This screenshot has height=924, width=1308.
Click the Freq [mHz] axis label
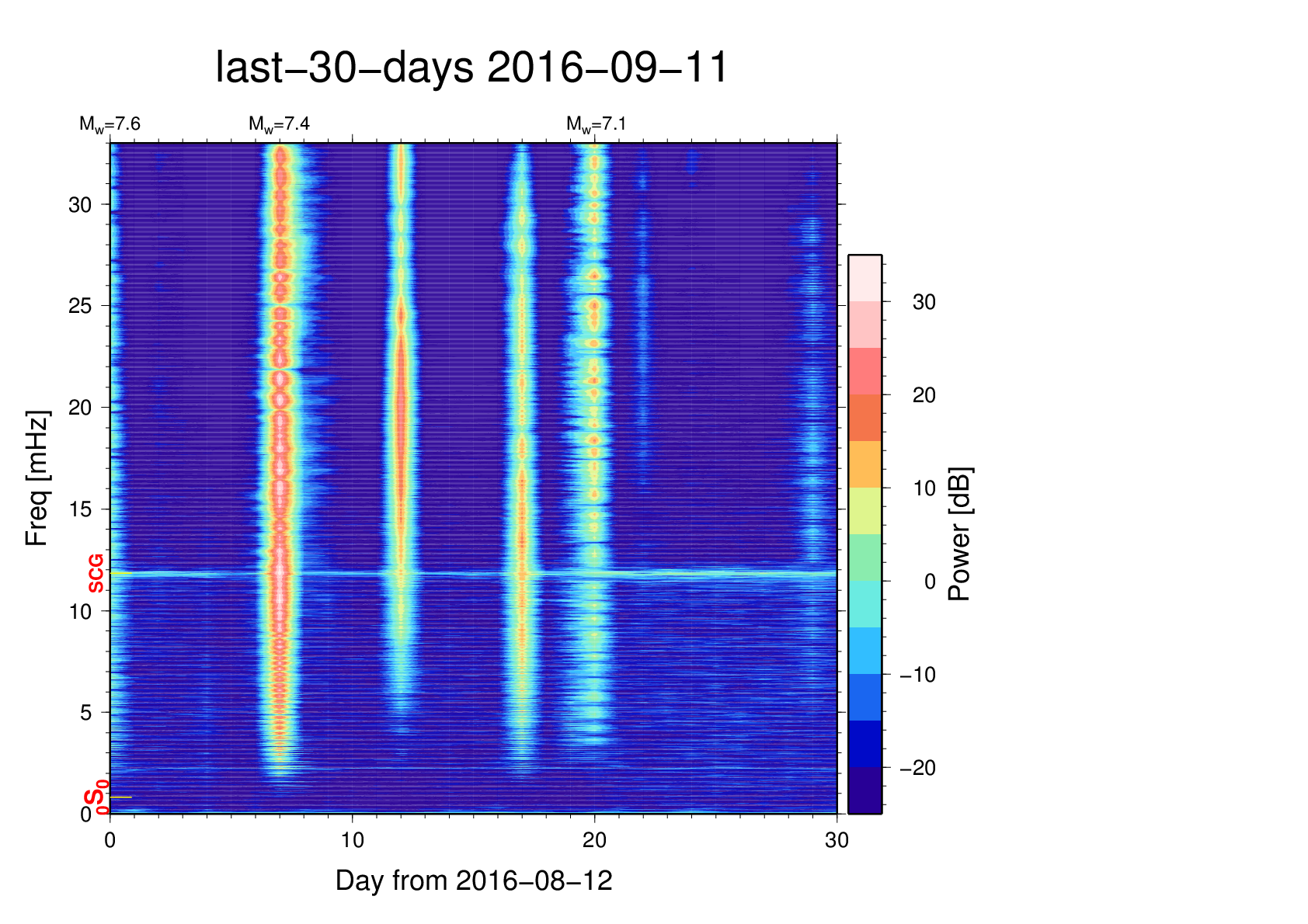tap(37, 478)
